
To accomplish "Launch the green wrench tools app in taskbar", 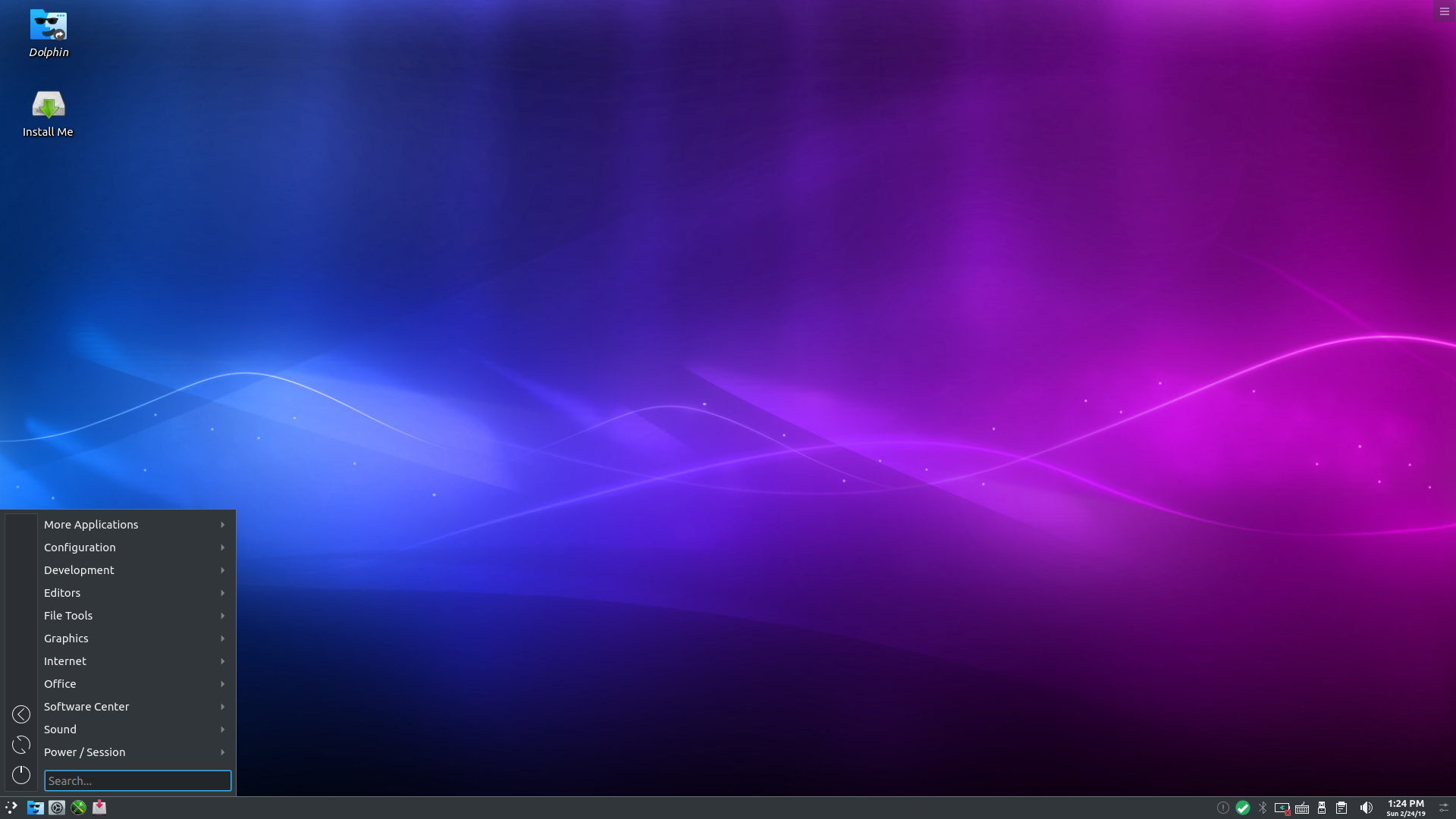I will 78,808.
